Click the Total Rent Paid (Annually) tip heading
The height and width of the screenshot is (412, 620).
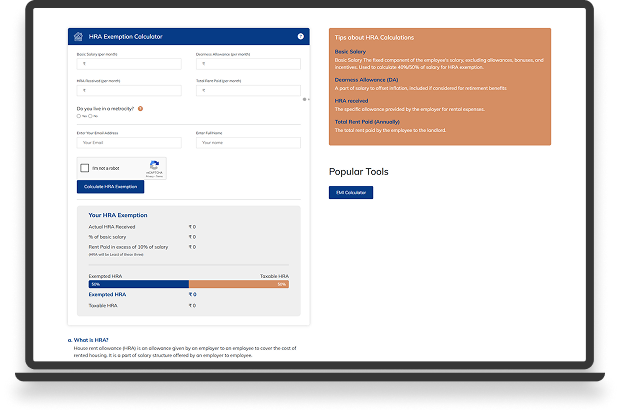(x=367, y=122)
